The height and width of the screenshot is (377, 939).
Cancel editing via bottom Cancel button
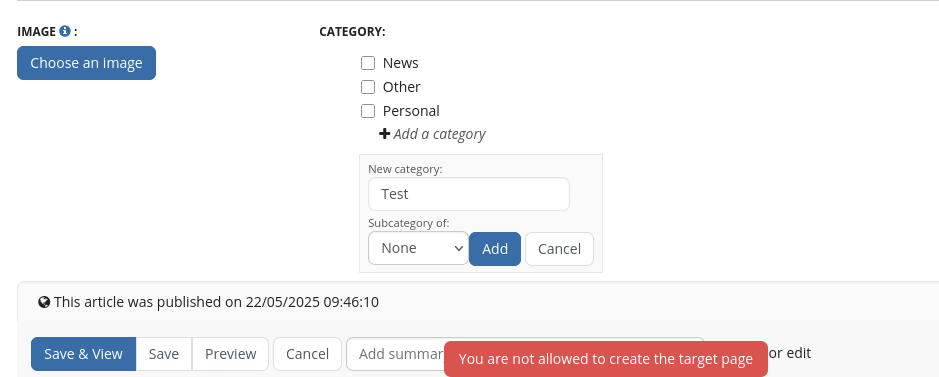click(307, 354)
